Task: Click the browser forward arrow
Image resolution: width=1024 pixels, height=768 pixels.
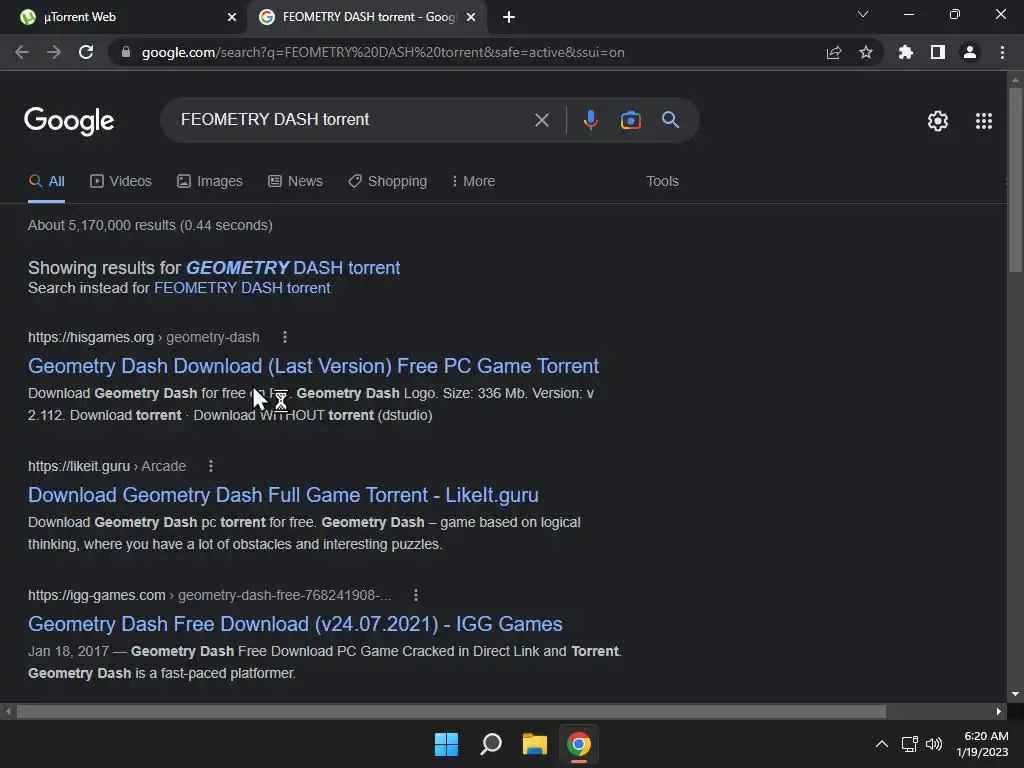Action: 54,52
